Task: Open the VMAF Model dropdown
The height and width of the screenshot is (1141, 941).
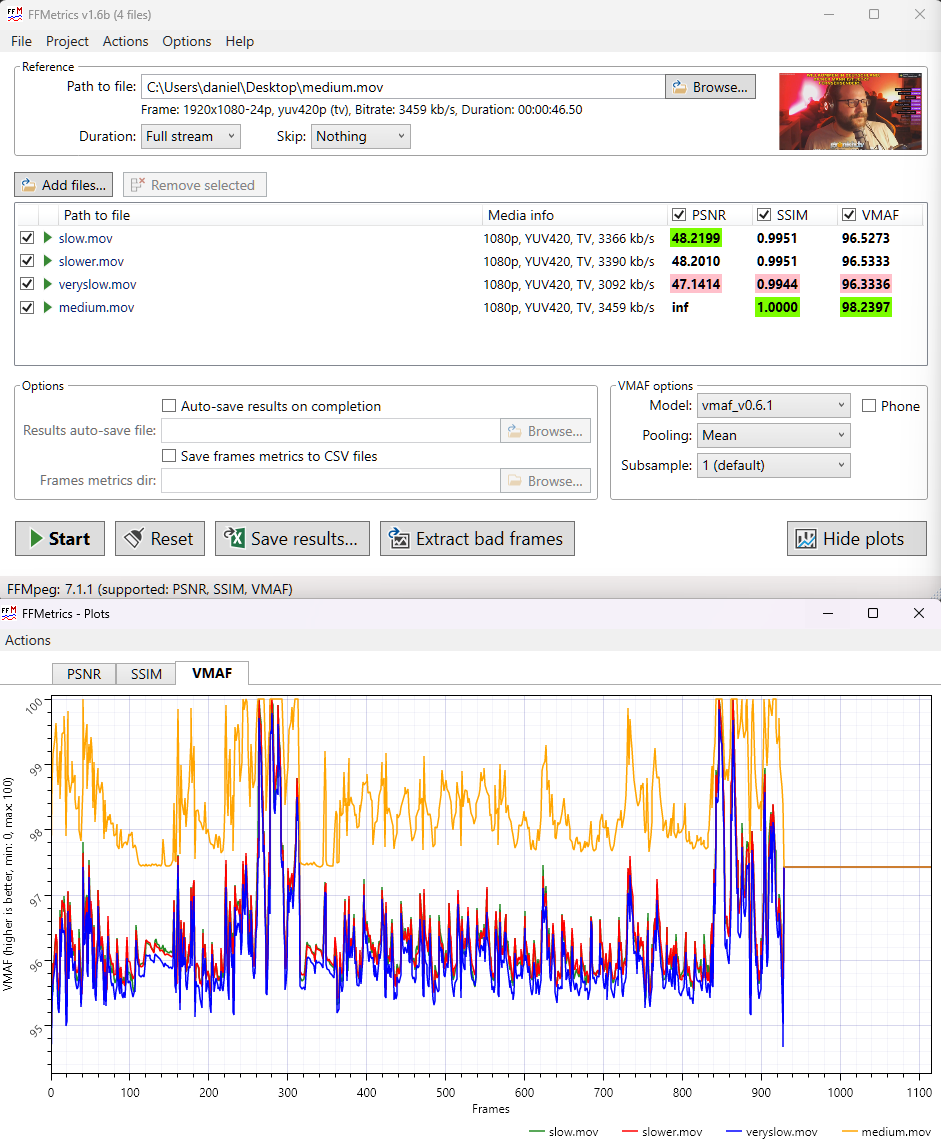Action: tap(773, 406)
